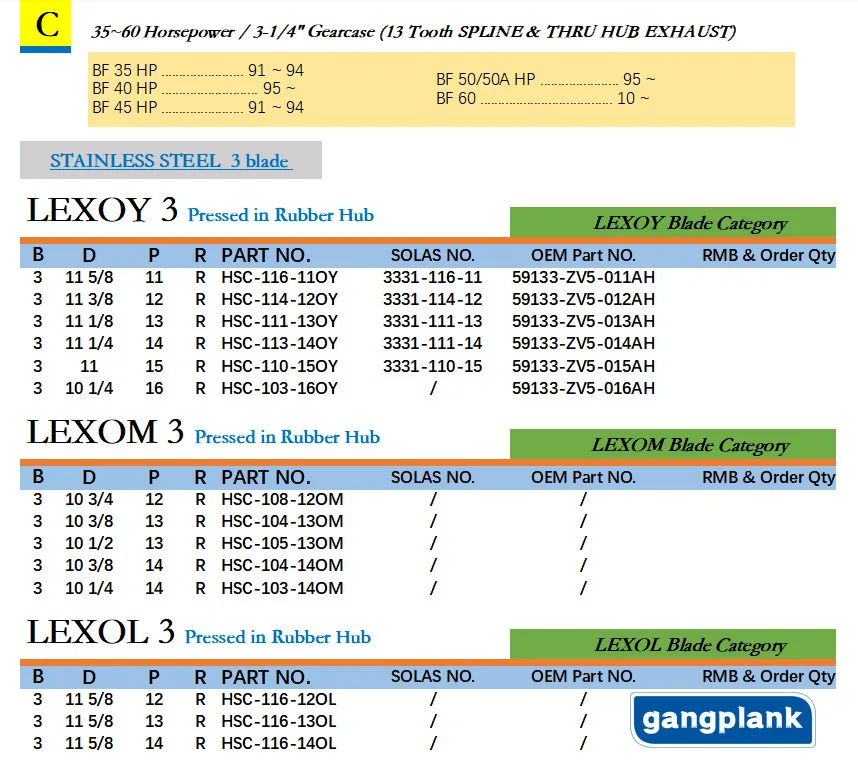Click part number HSC-105-13OM
Viewport: 858px width, 762px height.
coord(282,543)
